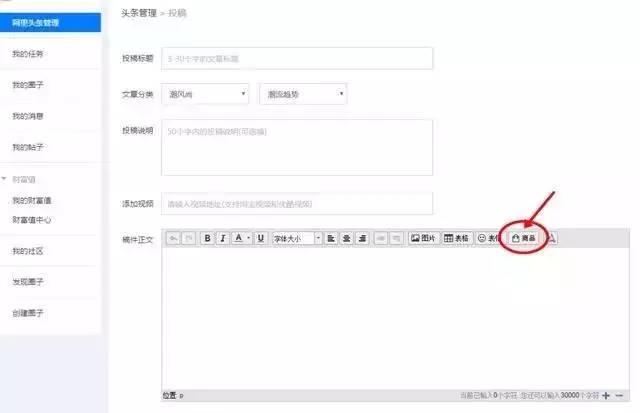The image size is (640, 413).
Task: Open 发现圈子 in the sidebar
Action: pyautogui.click(x=28, y=282)
